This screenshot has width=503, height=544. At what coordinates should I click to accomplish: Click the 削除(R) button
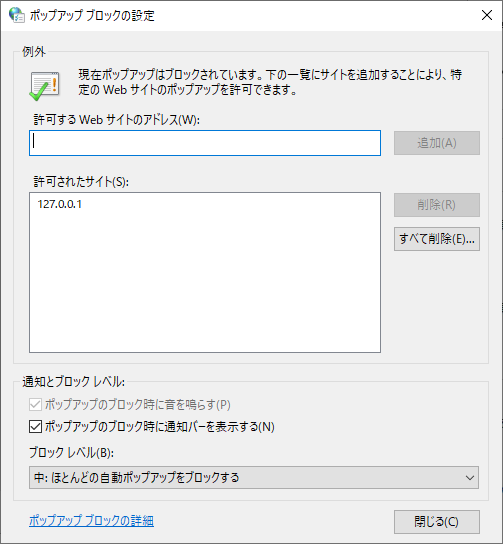tap(437, 205)
